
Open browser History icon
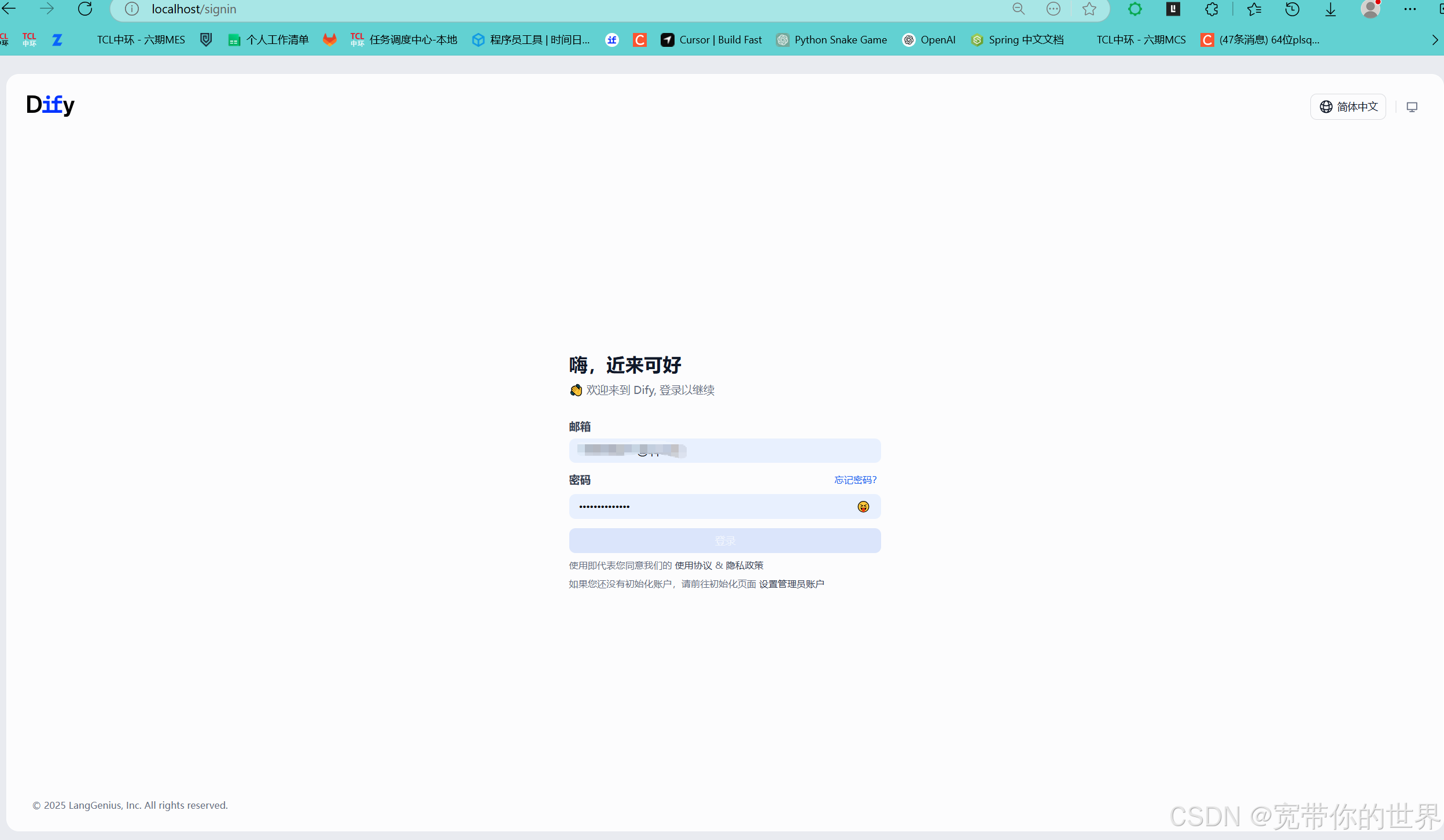coord(1292,9)
